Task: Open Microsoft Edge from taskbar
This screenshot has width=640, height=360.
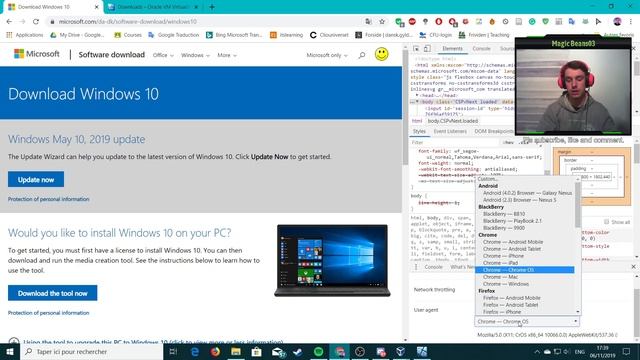Action: (195, 351)
